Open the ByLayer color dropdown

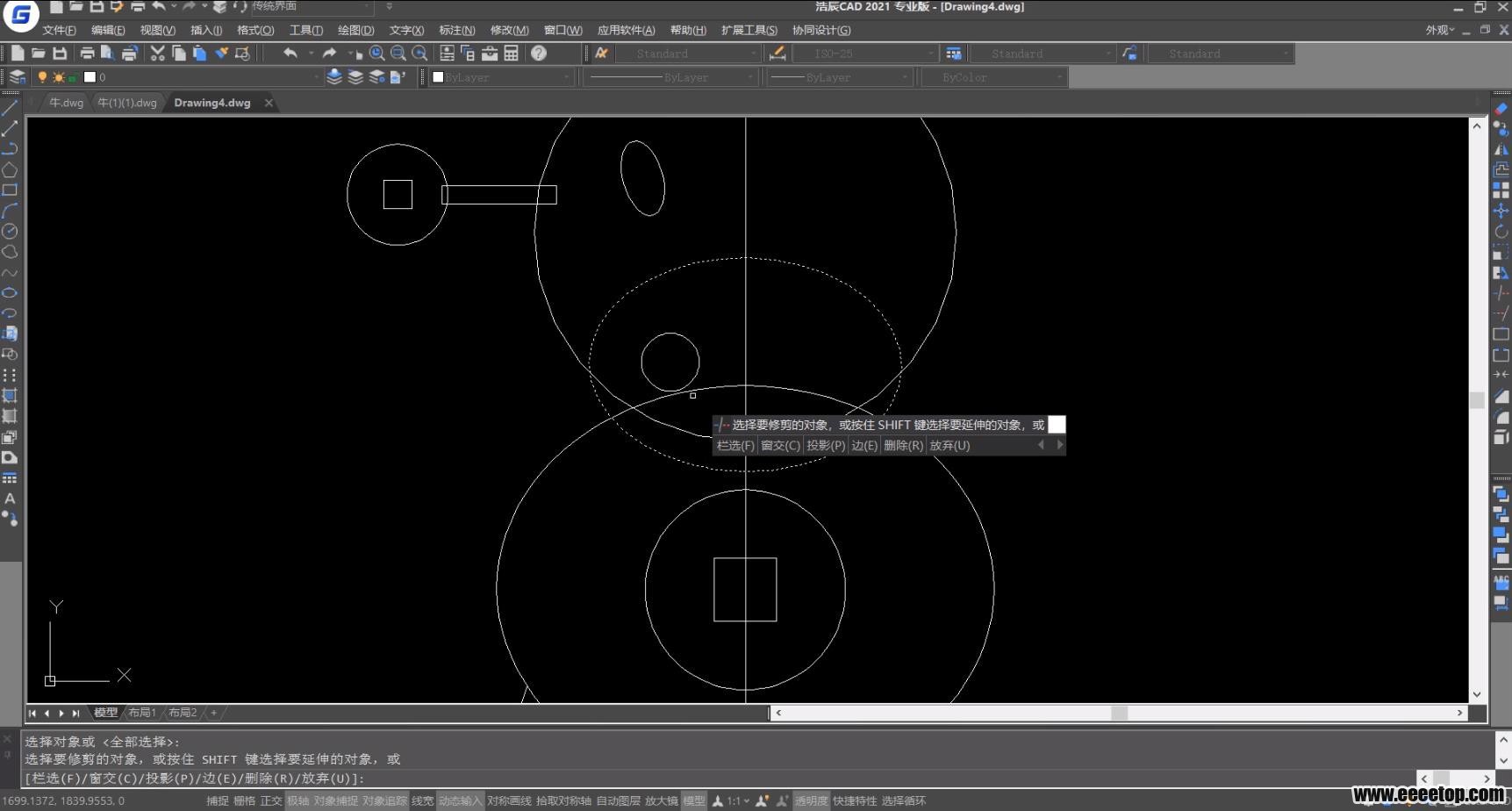point(502,77)
